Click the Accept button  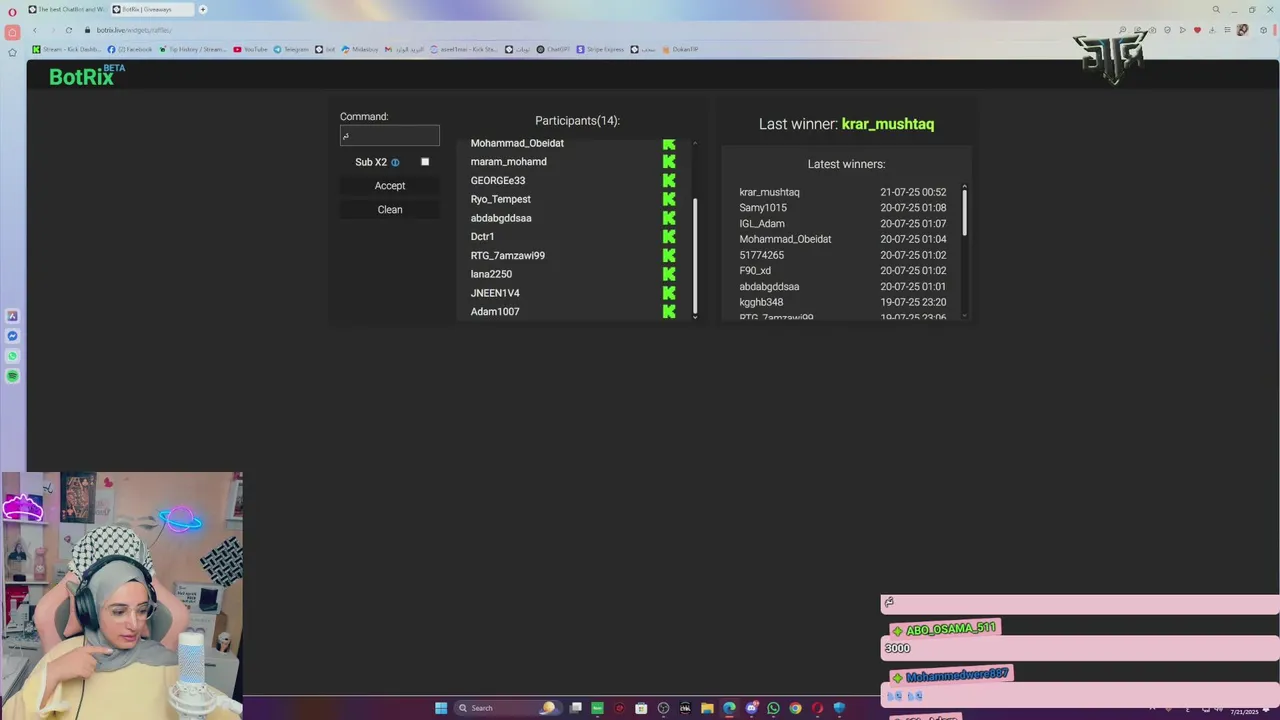click(x=390, y=186)
